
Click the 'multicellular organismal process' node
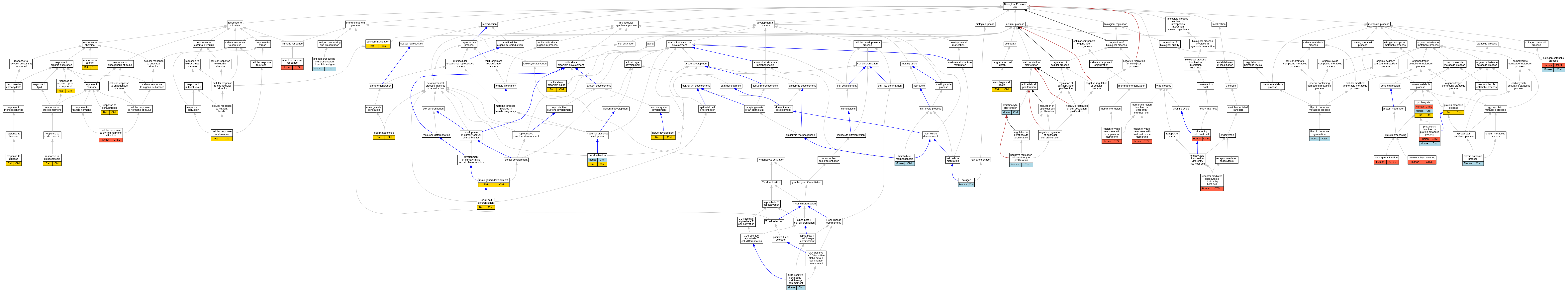626,24
